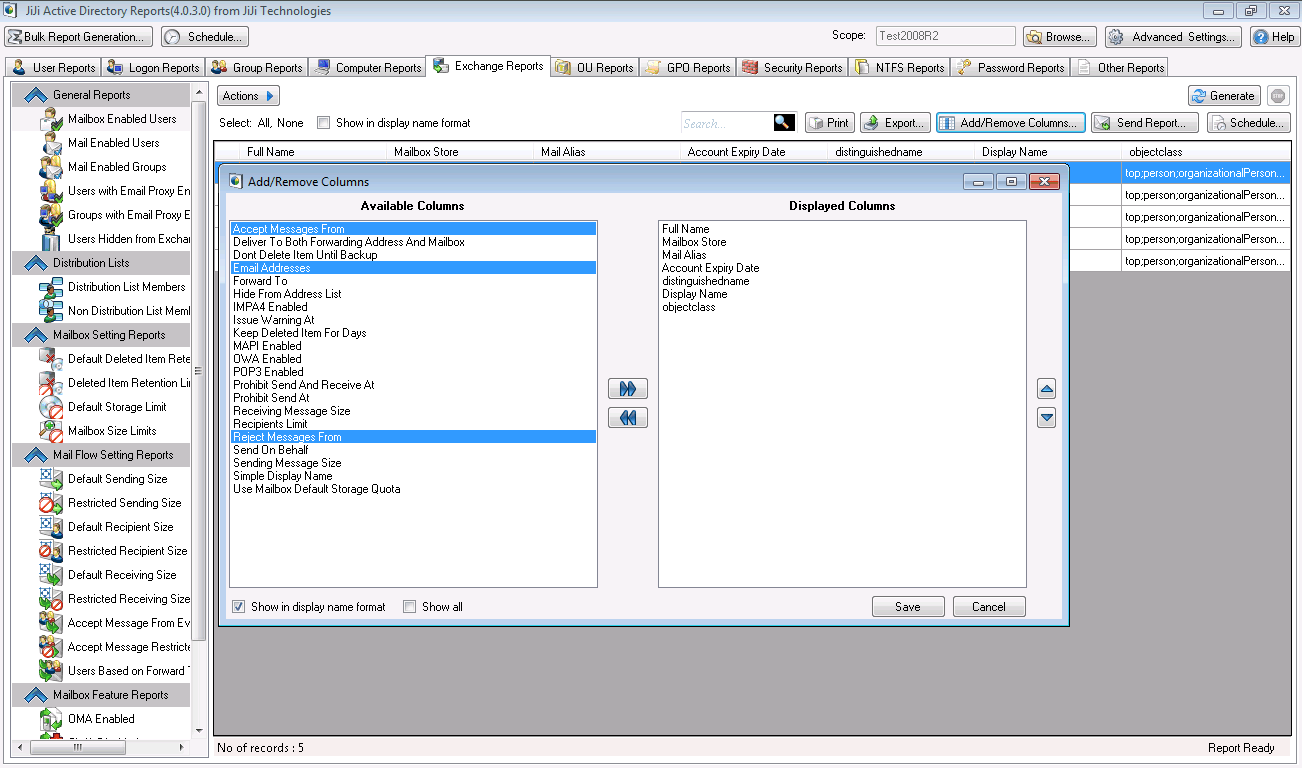Image resolution: width=1302 pixels, height=768 pixels.
Task: Click Accept Message Restricted icon
Action: click(x=52, y=647)
